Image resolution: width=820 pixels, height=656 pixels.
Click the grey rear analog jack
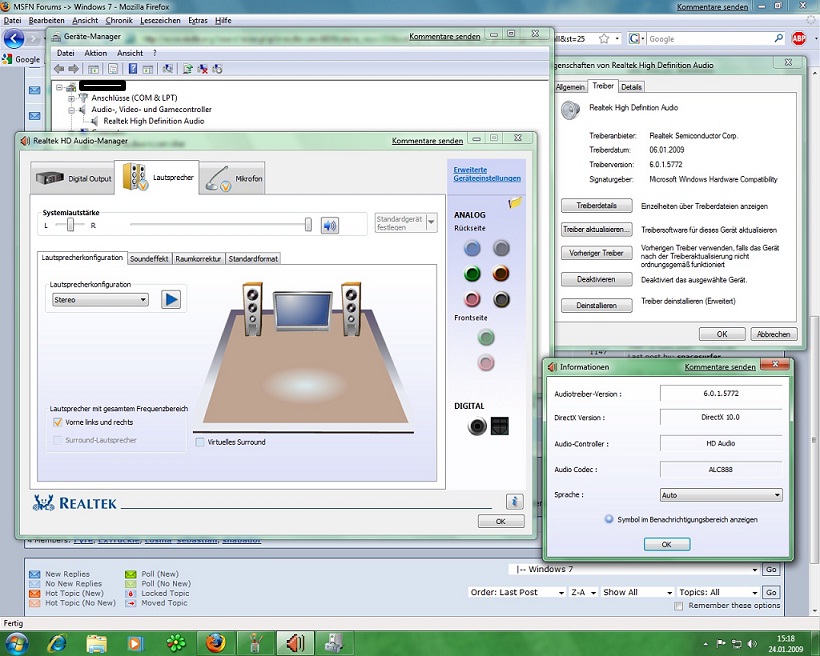(501, 248)
